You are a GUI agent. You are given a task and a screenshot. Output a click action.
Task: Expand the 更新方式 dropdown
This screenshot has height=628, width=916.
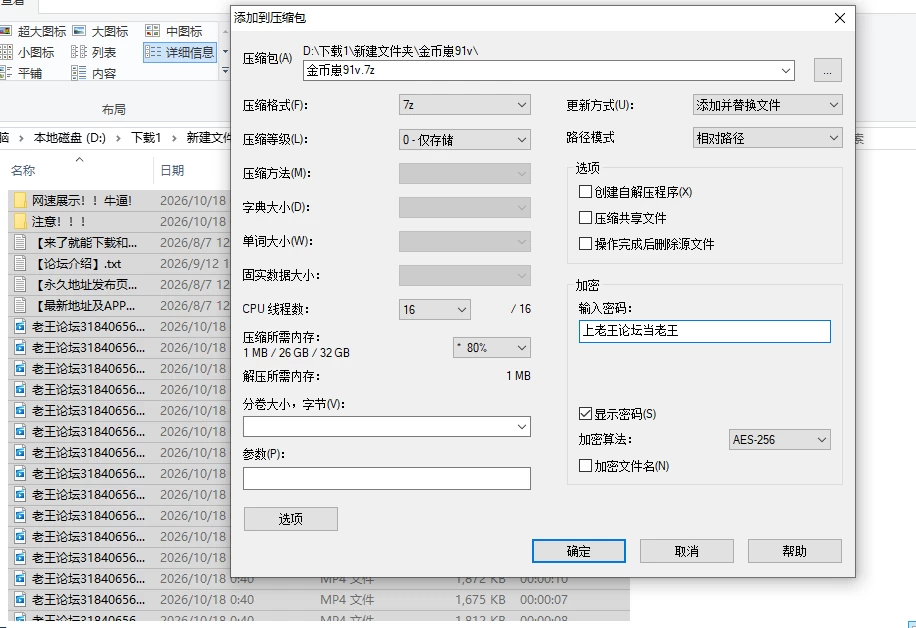(767, 105)
